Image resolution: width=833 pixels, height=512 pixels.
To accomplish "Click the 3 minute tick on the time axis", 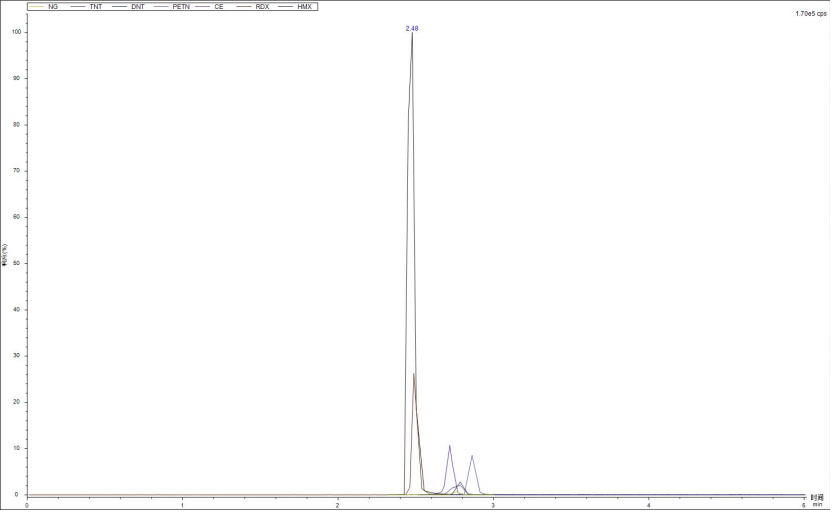I will click(493, 504).
